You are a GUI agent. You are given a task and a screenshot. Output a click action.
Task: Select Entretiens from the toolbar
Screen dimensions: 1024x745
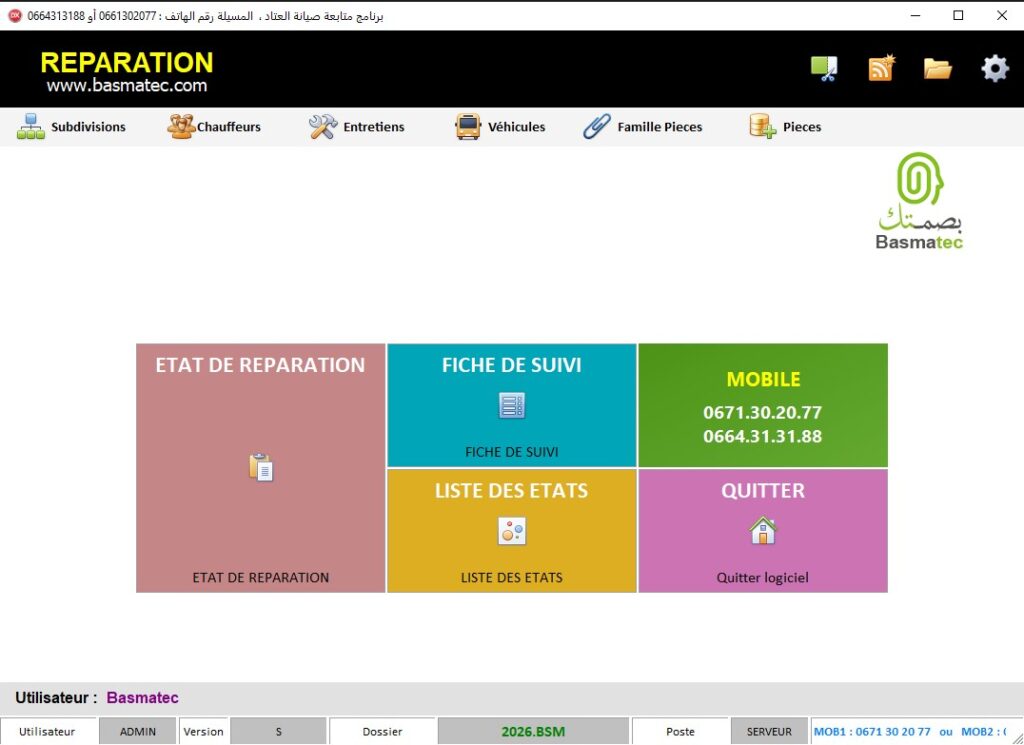pyautogui.click(x=357, y=127)
